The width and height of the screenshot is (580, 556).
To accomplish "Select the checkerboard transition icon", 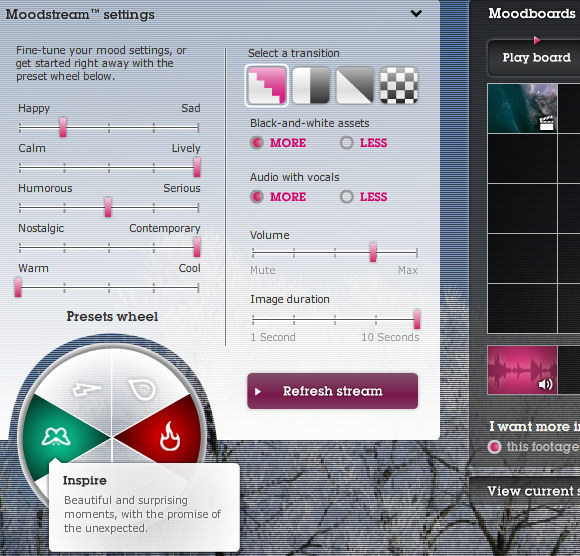I will pos(399,85).
